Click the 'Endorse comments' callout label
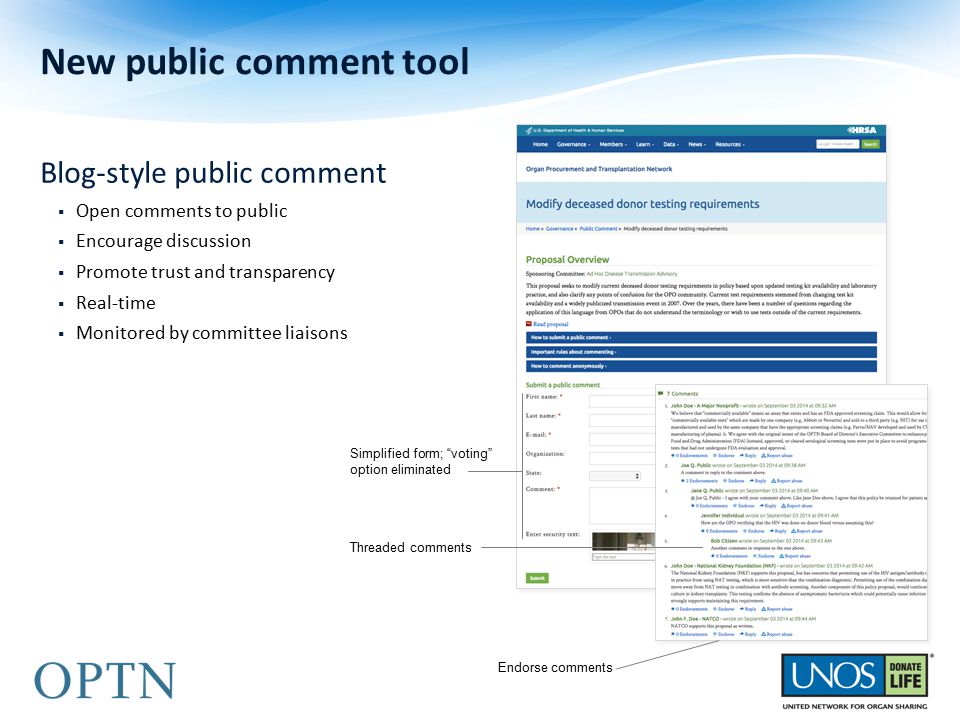This screenshot has width=960, height=720. coord(555,667)
